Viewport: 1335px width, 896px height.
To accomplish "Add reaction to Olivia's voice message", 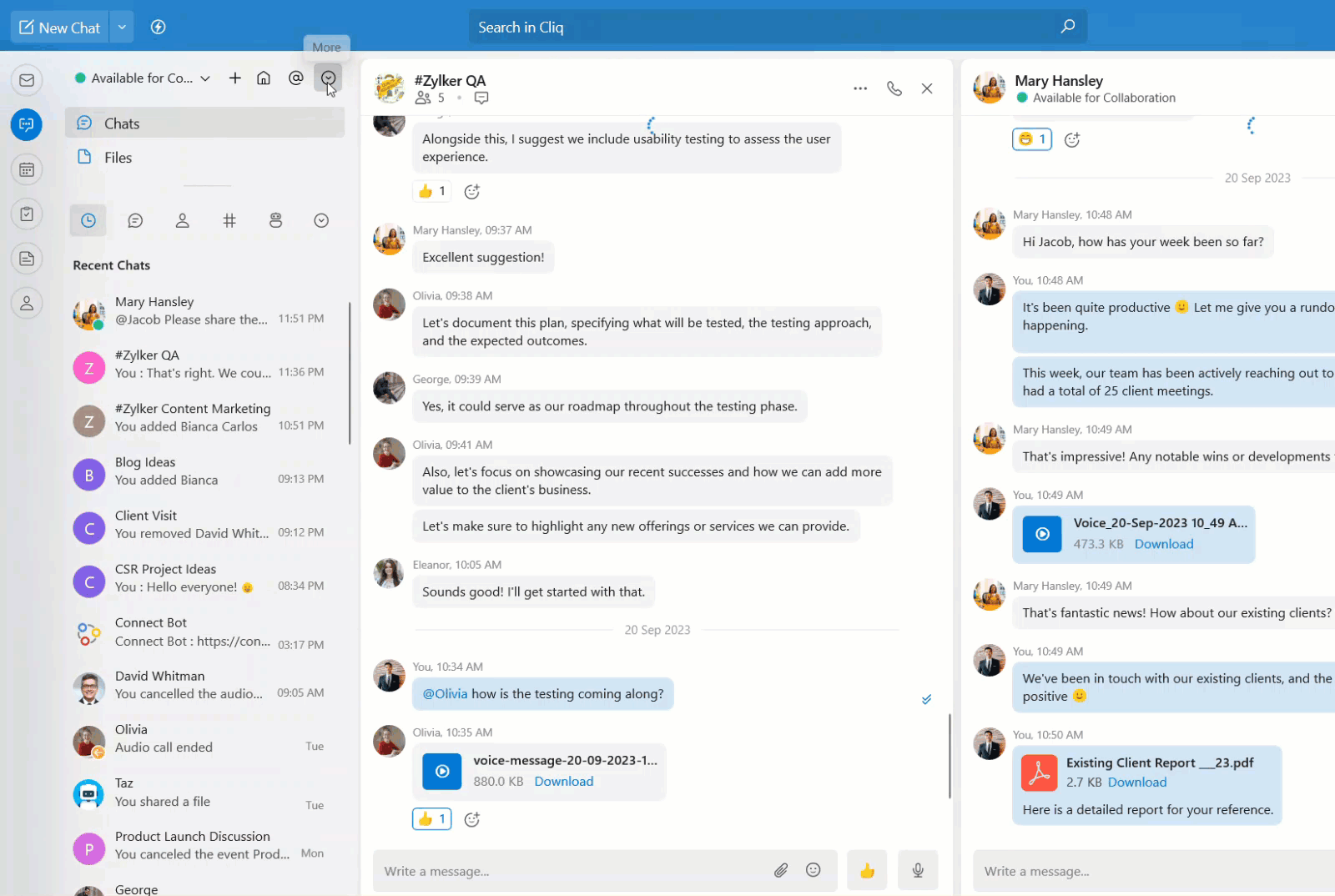I will pyautogui.click(x=472, y=820).
